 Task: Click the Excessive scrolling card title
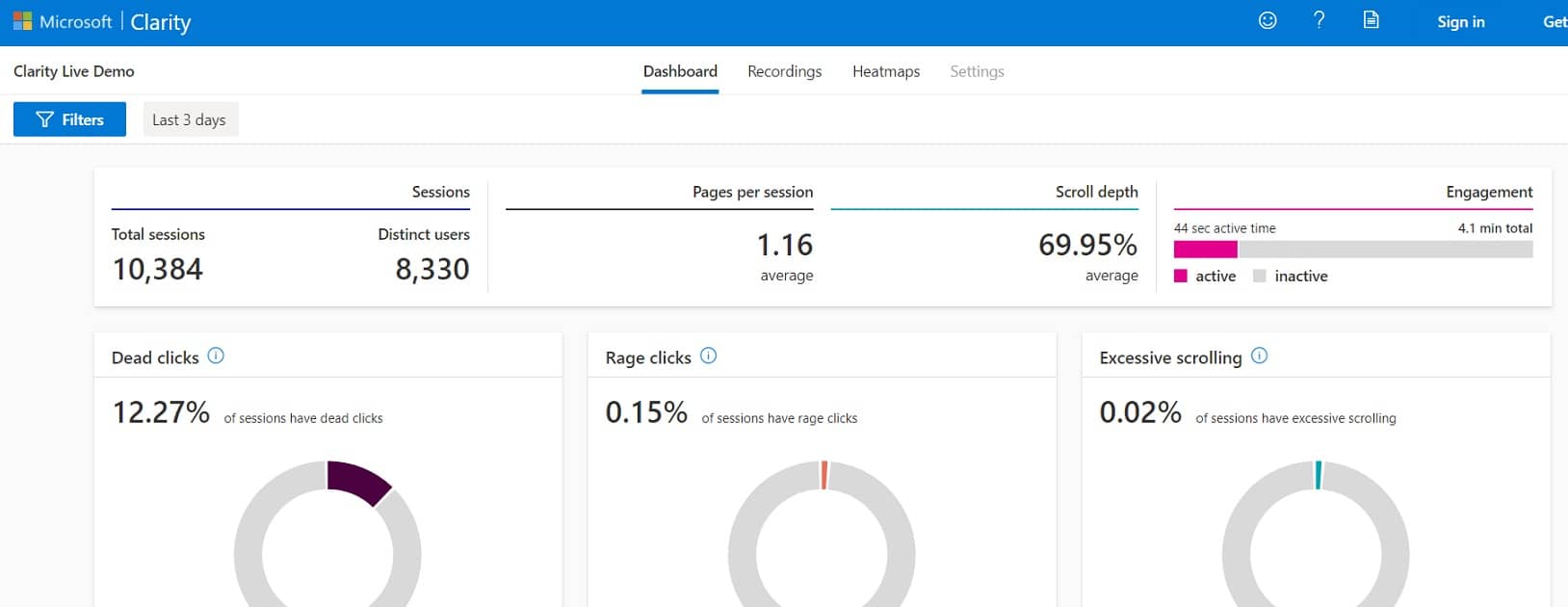click(x=1170, y=357)
